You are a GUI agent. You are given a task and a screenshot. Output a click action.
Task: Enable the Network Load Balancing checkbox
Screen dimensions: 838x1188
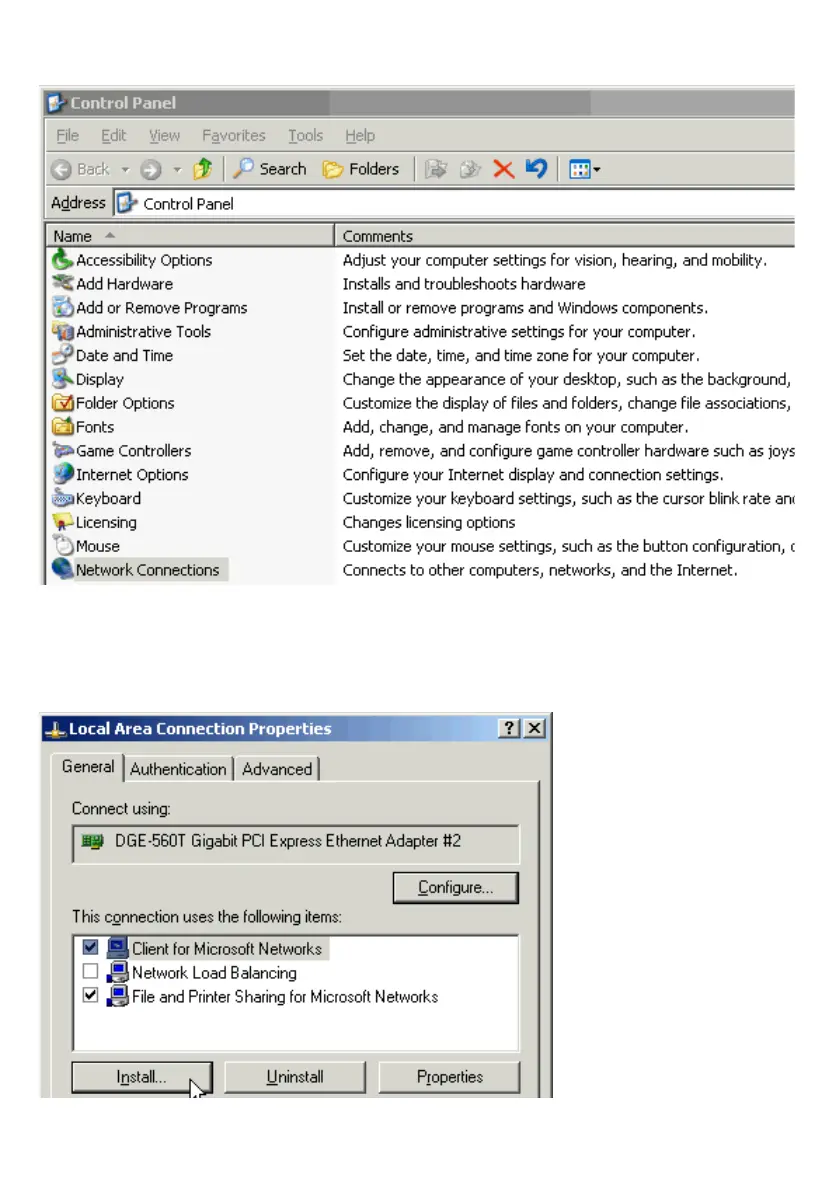point(90,971)
